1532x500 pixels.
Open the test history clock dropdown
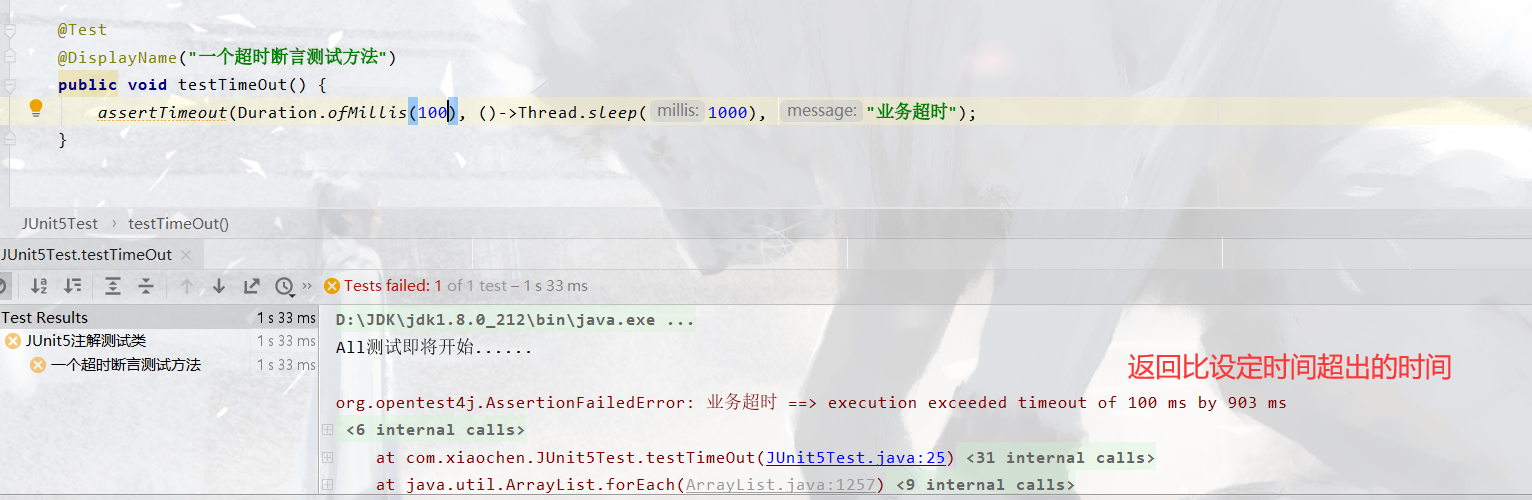pyautogui.click(x=286, y=286)
